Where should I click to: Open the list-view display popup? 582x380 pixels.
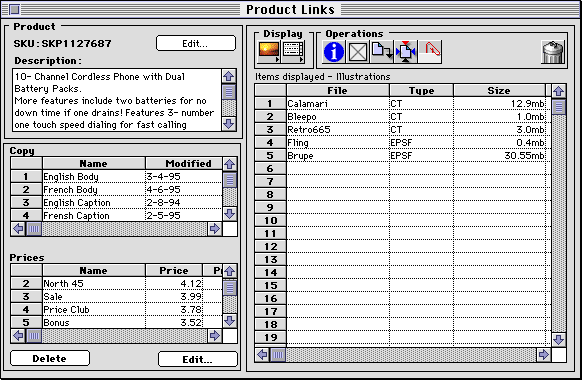[293, 52]
